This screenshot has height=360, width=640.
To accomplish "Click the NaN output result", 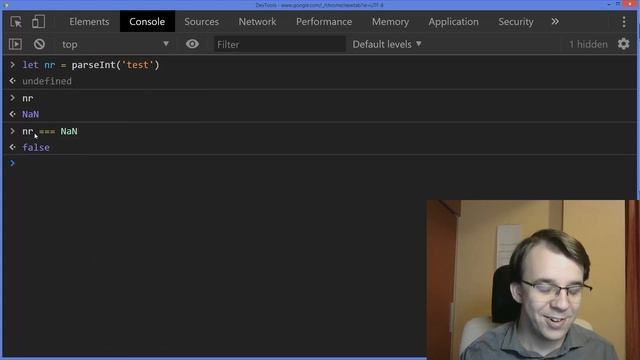I will 31,114.
